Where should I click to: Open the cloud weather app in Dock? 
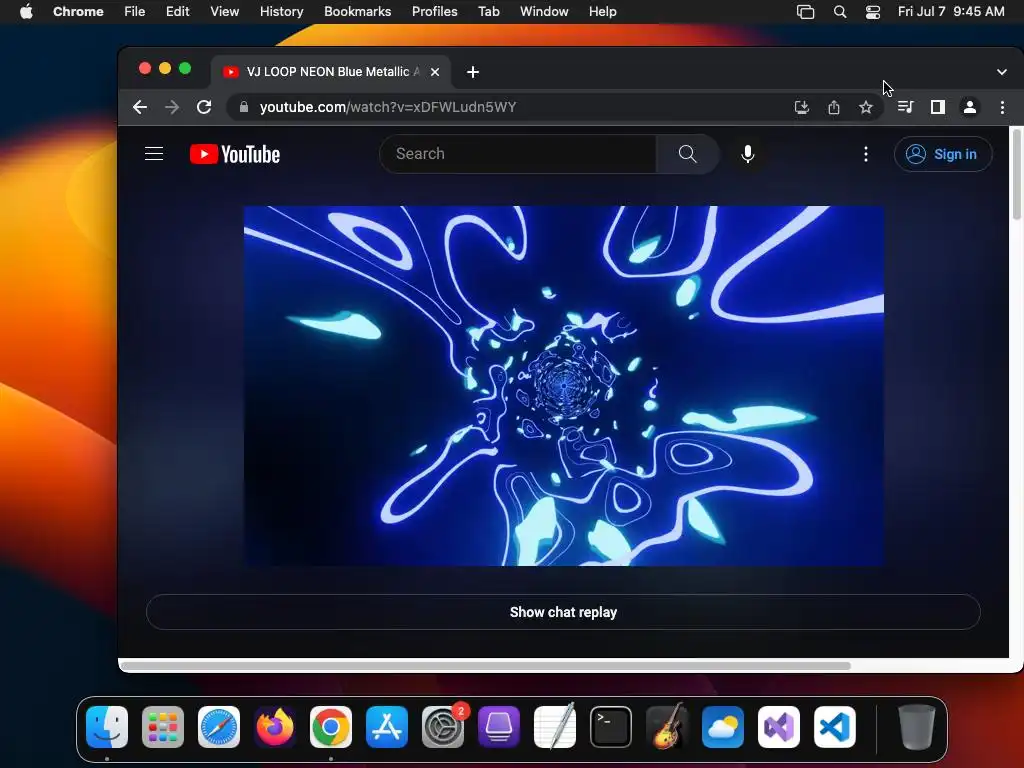tap(723, 727)
